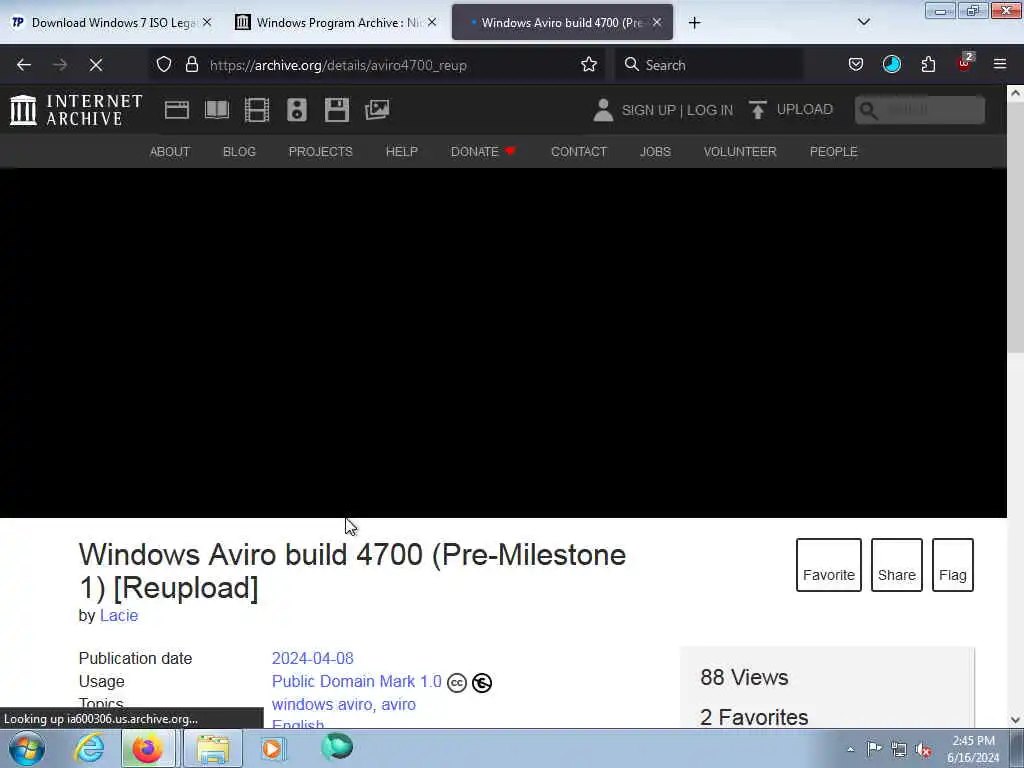Open the Audio speaker icon
The width and height of the screenshot is (1024, 768).
pos(296,110)
